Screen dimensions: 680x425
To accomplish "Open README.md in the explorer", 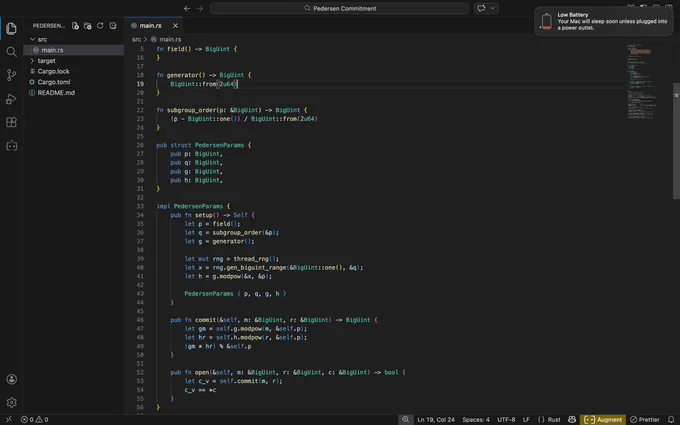I will (56, 93).
